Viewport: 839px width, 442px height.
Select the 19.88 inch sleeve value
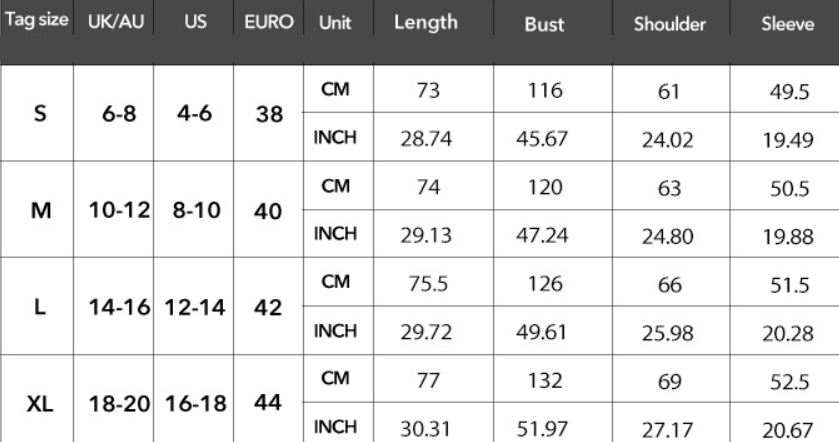click(x=788, y=237)
